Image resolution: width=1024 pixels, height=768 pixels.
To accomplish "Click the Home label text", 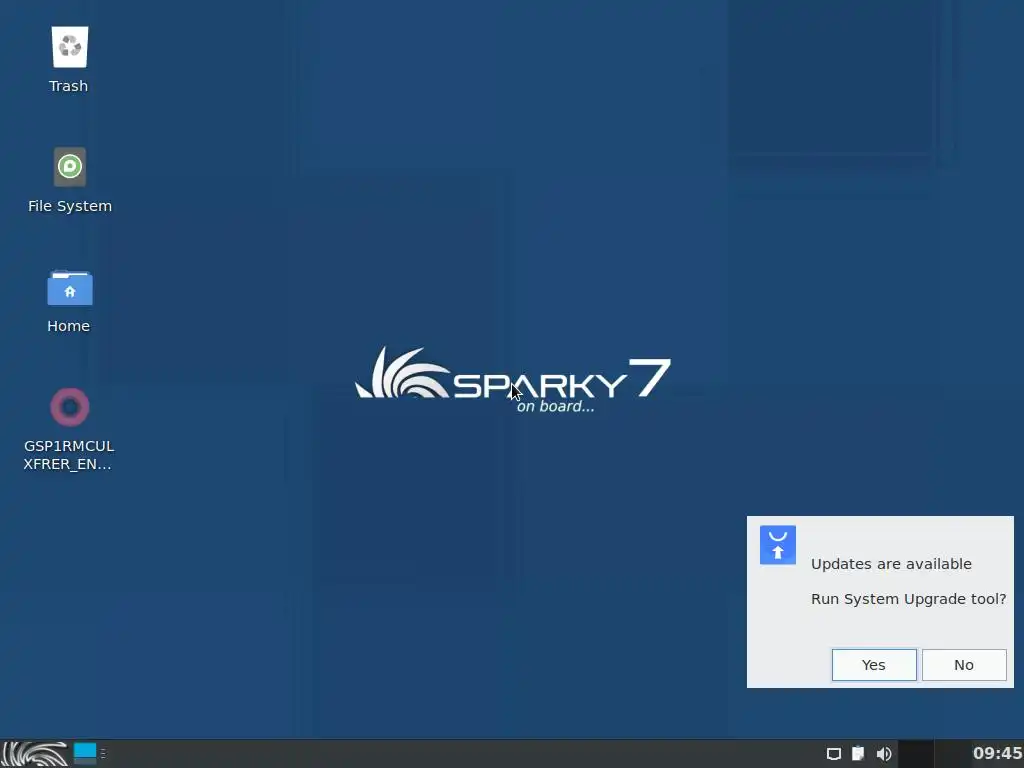I will tap(69, 326).
